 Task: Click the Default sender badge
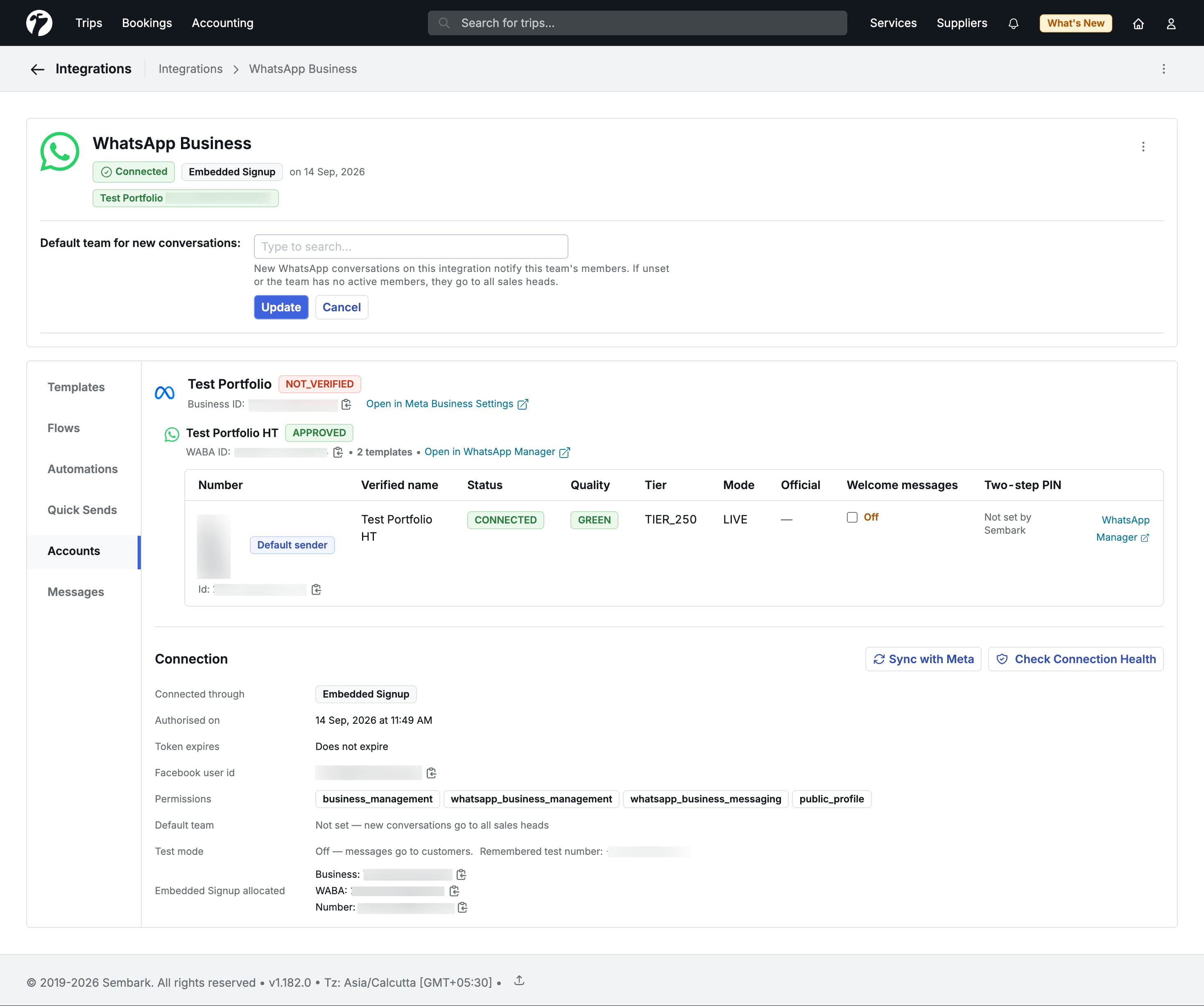[x=292, y=546]
